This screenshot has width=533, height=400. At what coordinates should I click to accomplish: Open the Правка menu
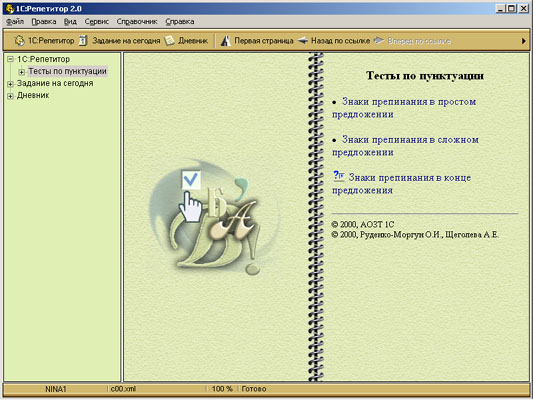pos(44,21)
